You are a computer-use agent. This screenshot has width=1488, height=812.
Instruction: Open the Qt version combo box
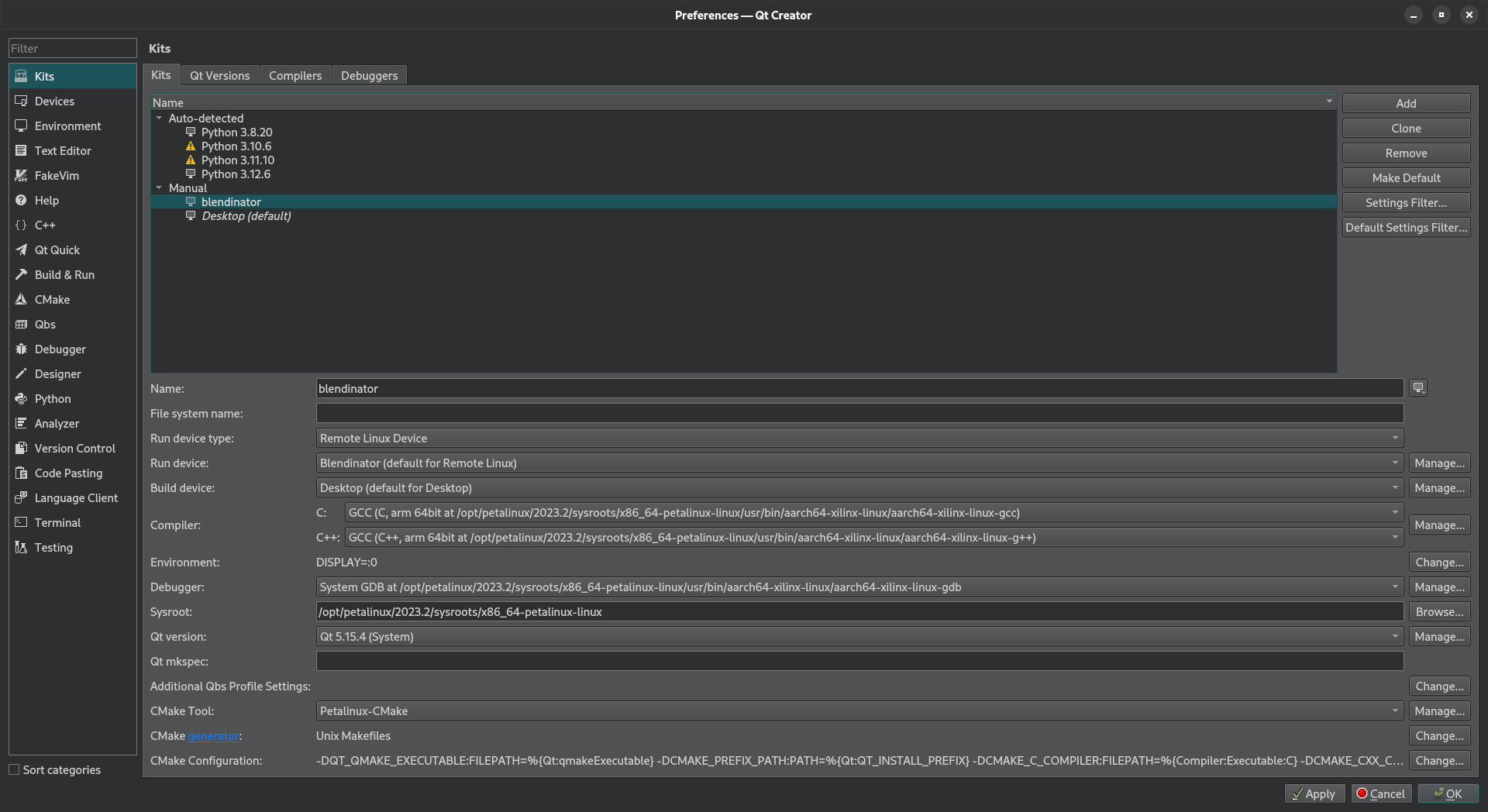pos(859,637)
